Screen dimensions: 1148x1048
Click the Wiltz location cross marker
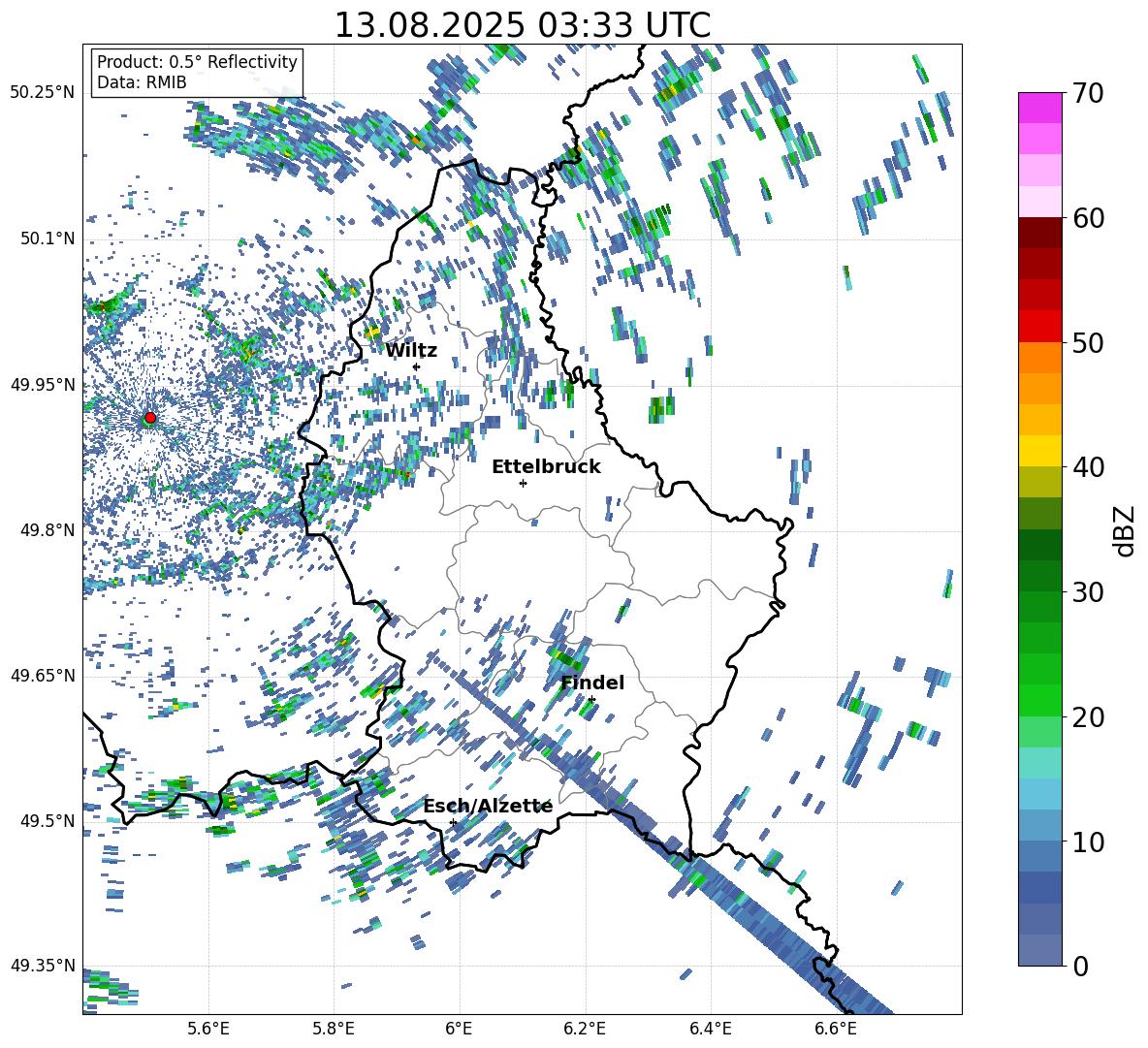(417, 366)
